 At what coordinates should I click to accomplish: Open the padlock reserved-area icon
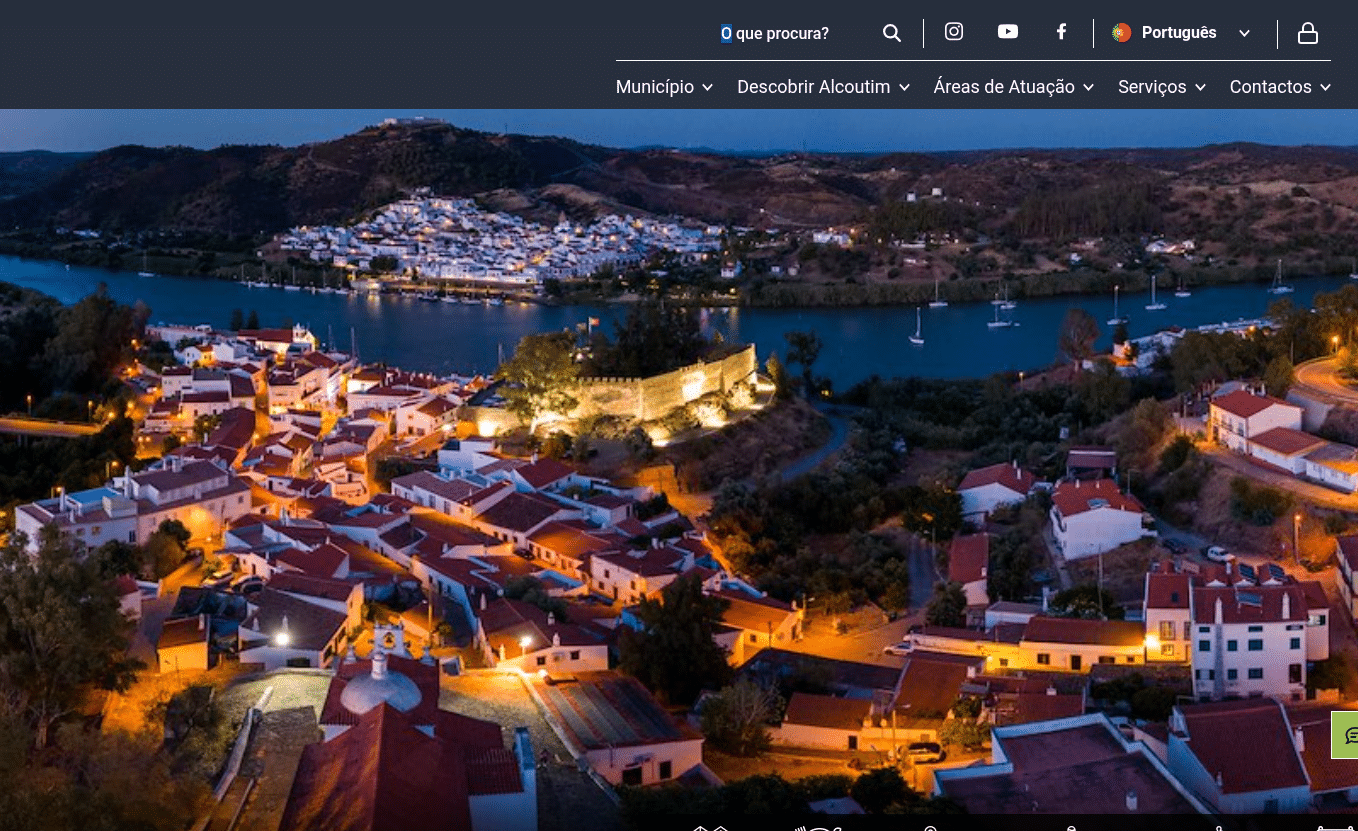coord(1308,33)
